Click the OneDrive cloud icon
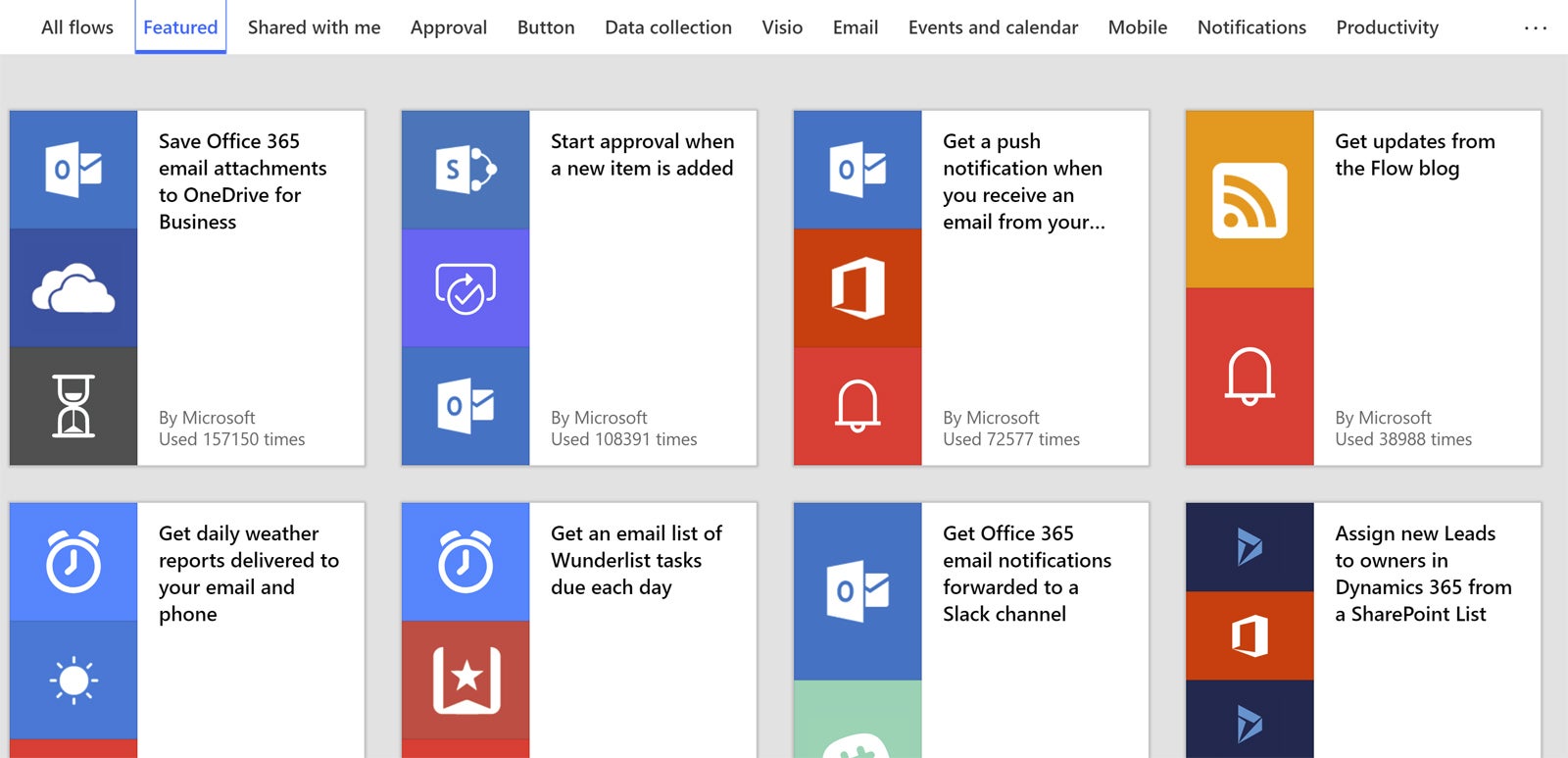 pos(73,288)
